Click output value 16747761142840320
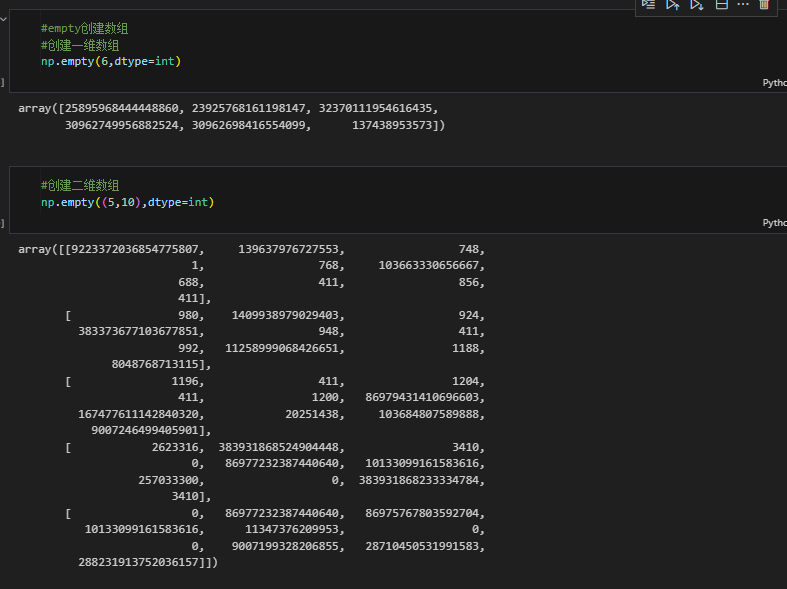The width and height of the screenshot is (787, 589). tap(138, 414)
